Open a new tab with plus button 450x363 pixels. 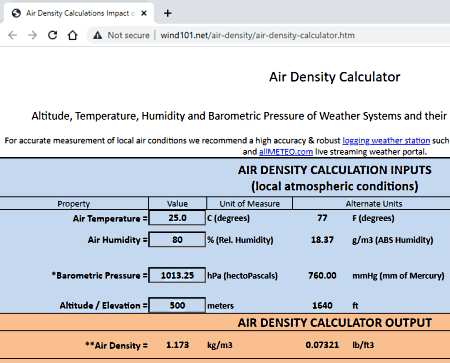pos(168,13)
